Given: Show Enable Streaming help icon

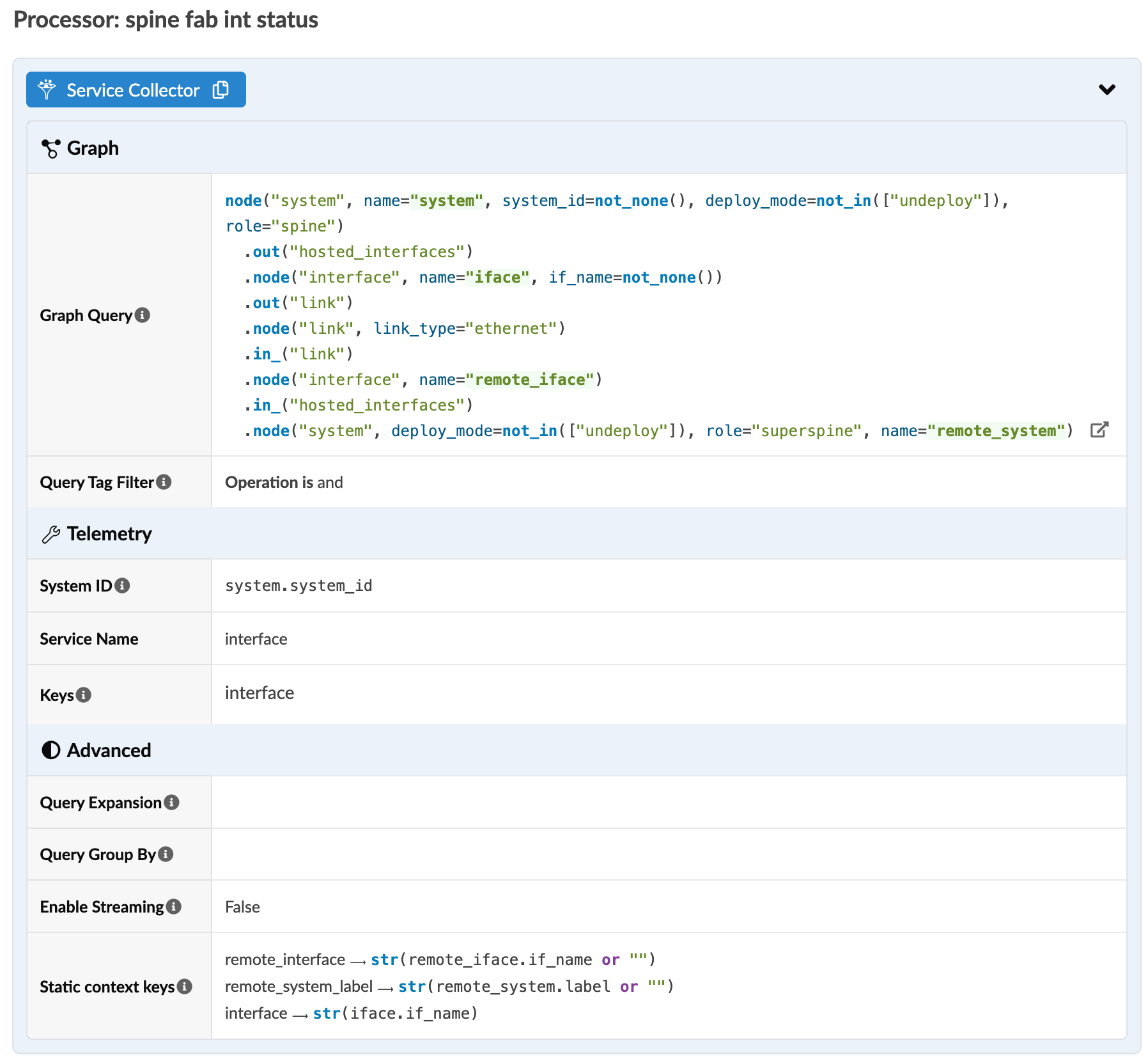Looking at the screenshot, I should [x=174, y=907].
